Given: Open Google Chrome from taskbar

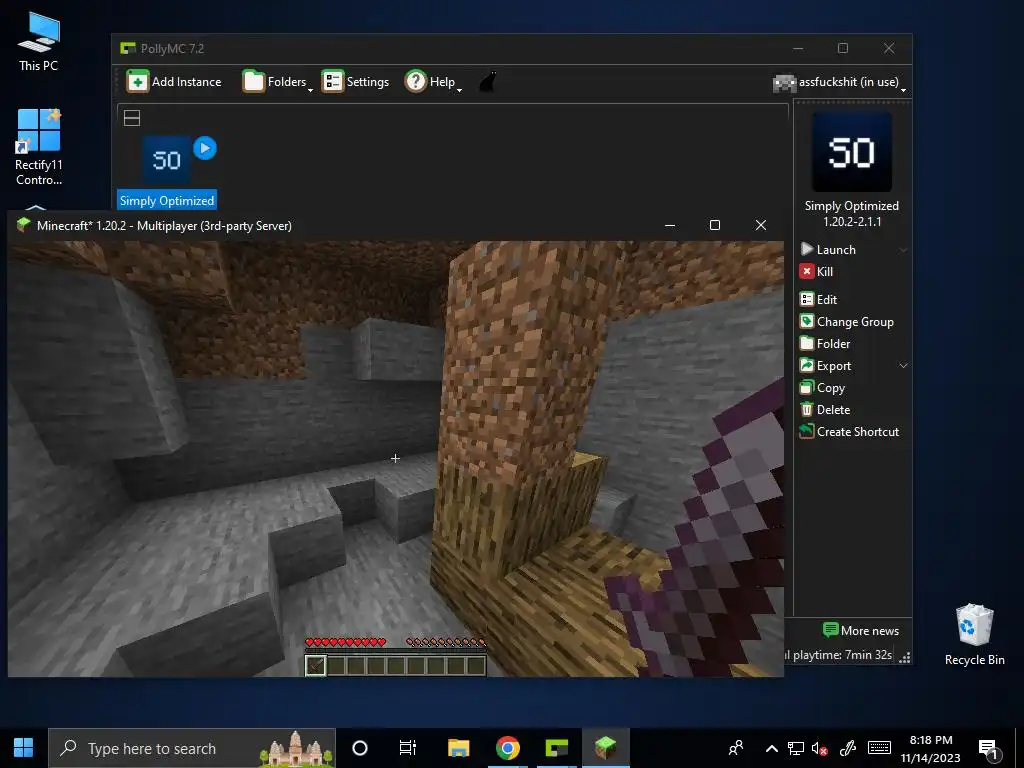Looking at the screenshot, I should click(507, 748).
